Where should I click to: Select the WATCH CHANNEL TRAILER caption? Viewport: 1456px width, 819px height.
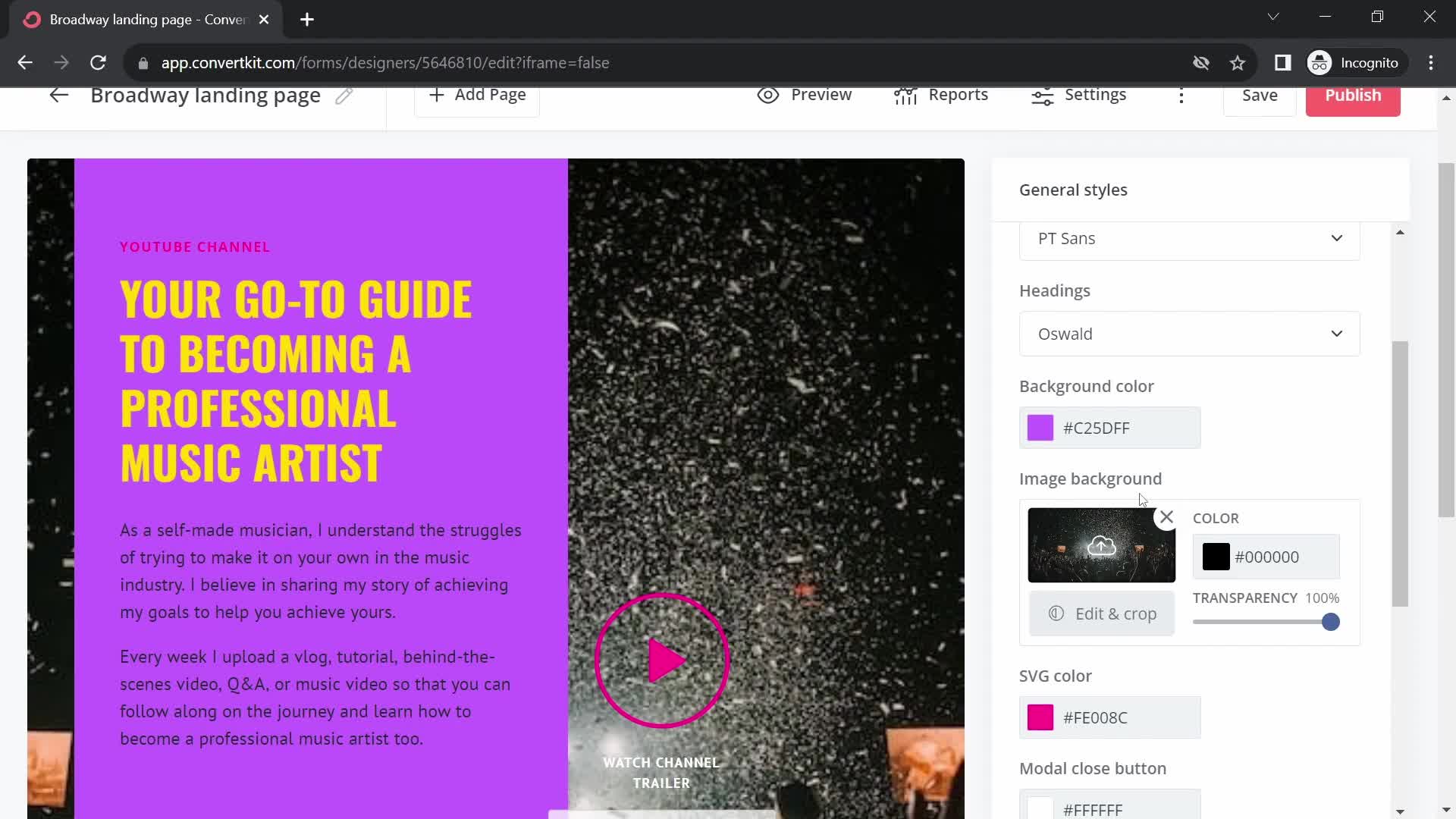click(661, 773)
